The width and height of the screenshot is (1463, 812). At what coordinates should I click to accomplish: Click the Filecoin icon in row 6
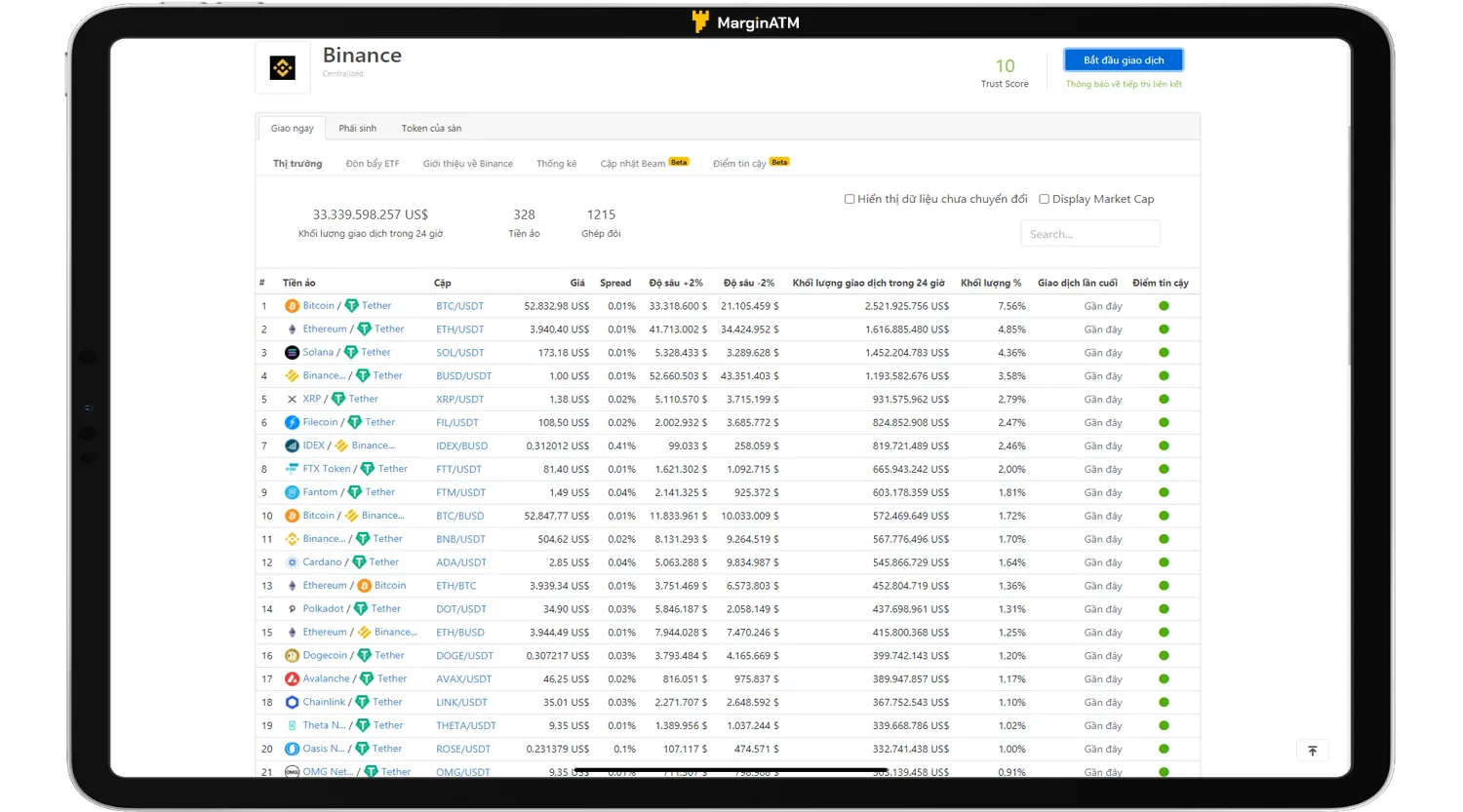292,423
